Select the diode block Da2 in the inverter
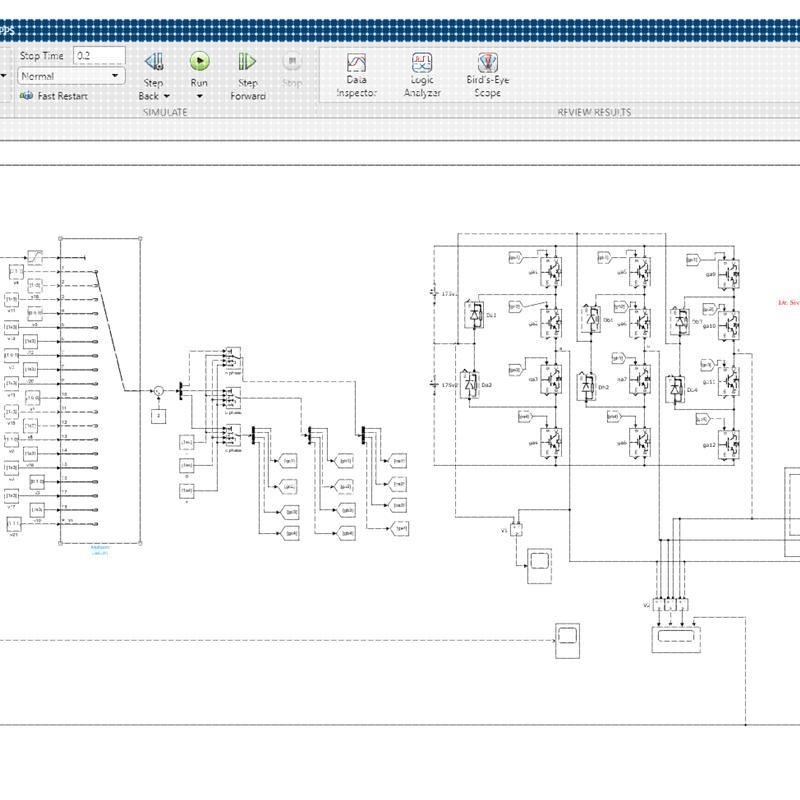The image size is (800, 800). 471,385
